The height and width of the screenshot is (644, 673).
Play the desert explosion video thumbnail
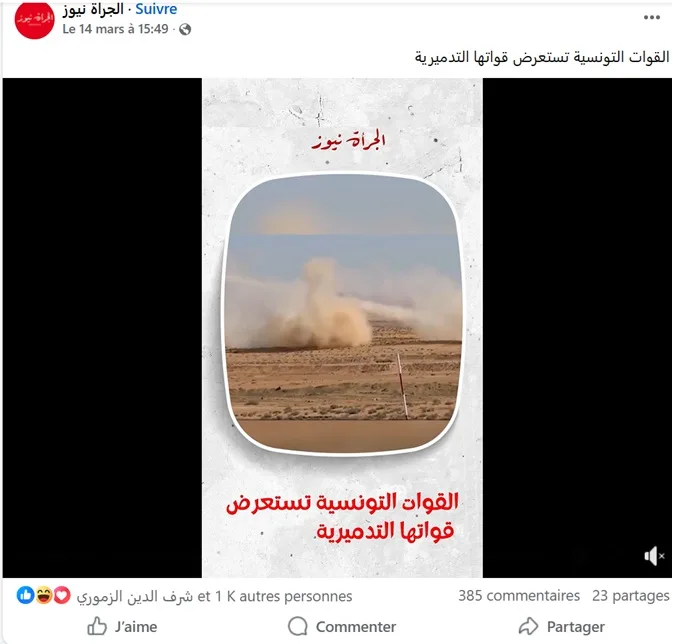click(343, 313)
